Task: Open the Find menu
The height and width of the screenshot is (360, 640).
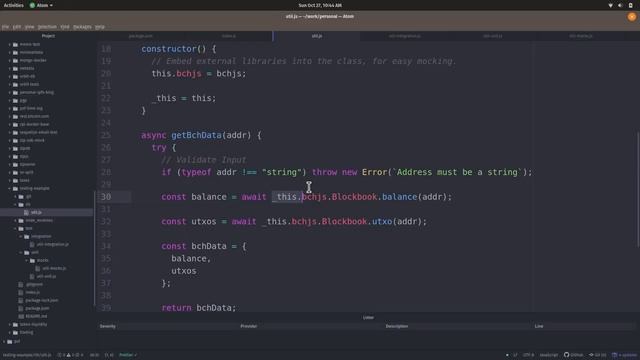Action: click(x=65, y=27)
